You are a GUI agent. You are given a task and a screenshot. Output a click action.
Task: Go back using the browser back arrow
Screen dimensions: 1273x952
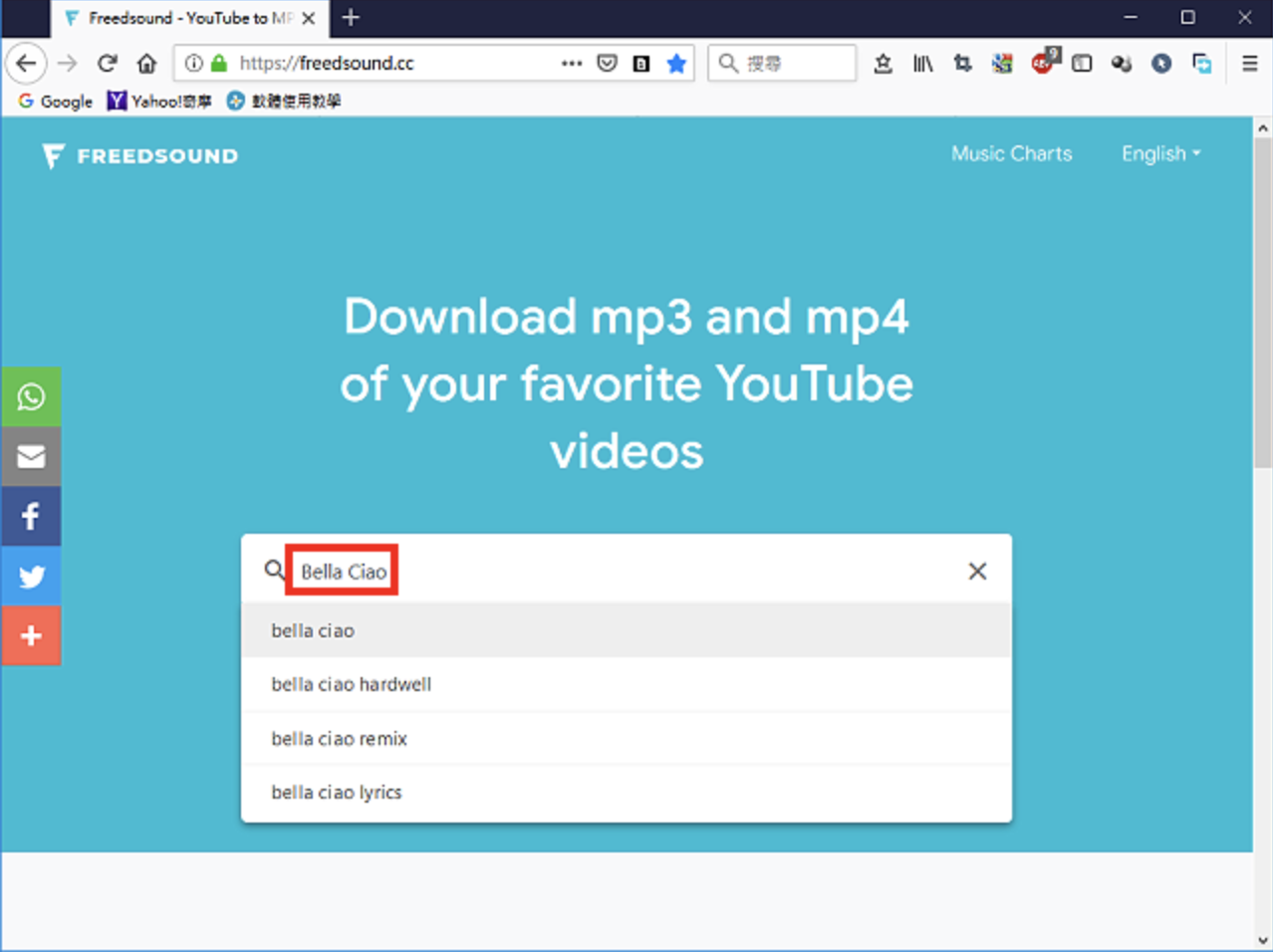click(26, 64)
